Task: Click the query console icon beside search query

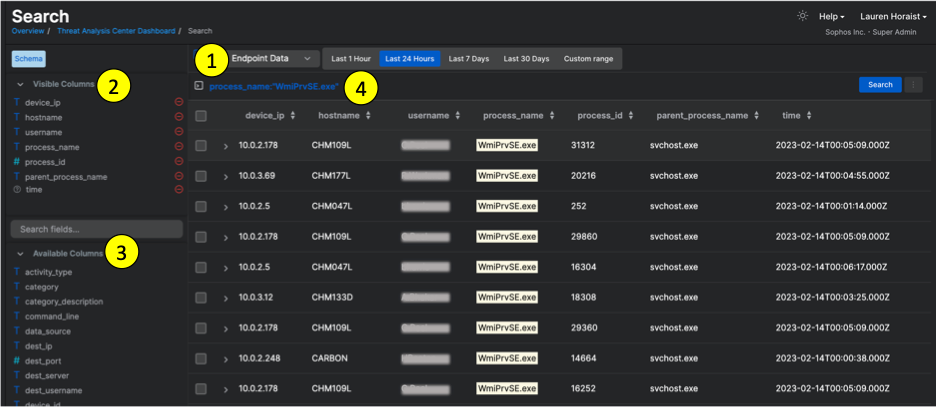Action: click(x=199, y=86)
